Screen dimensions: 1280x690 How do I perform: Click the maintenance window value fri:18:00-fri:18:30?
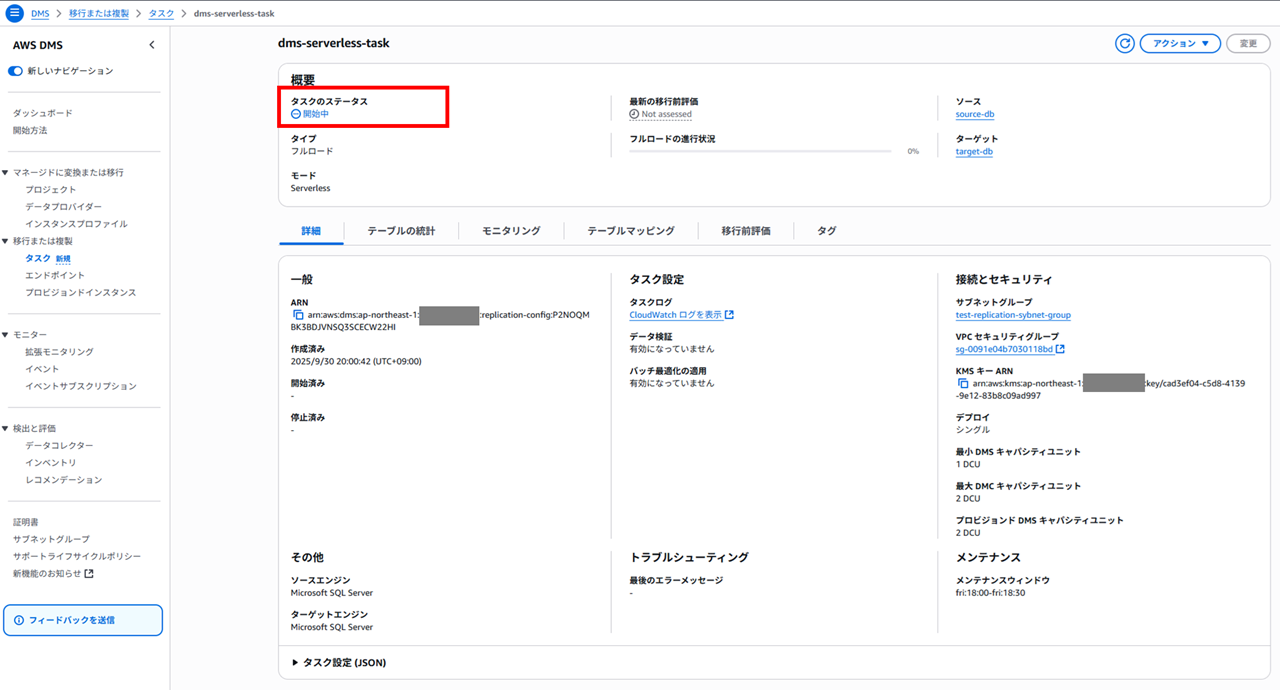990,593
